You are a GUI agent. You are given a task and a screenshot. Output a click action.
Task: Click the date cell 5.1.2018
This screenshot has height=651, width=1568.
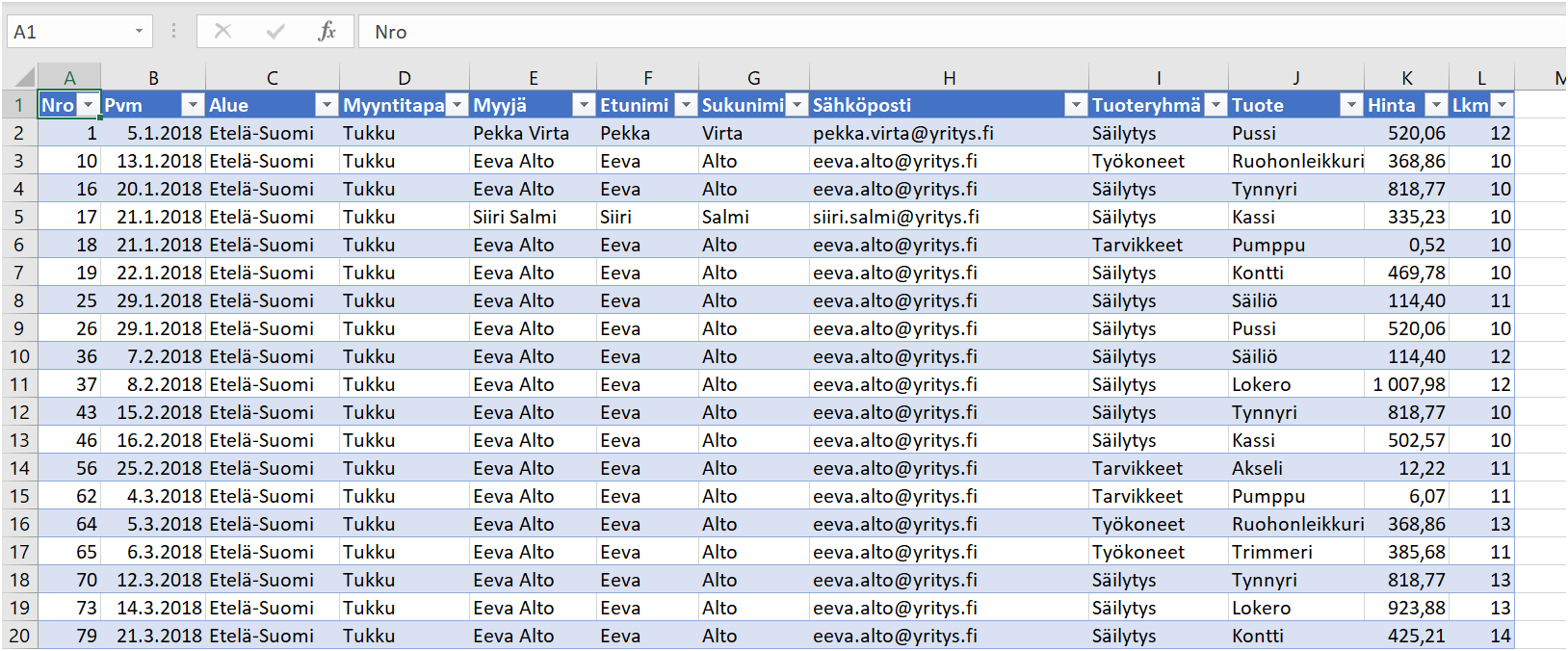pos(153,133)
